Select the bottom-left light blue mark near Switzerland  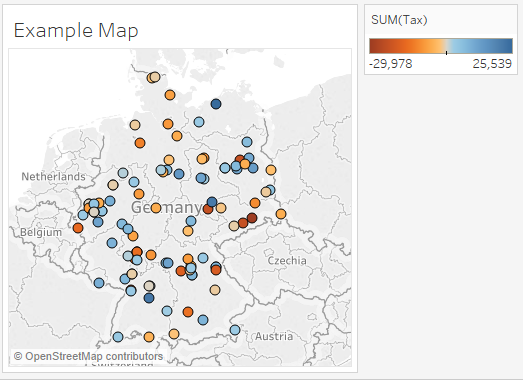pyautogui.click(x=118, y=337)
